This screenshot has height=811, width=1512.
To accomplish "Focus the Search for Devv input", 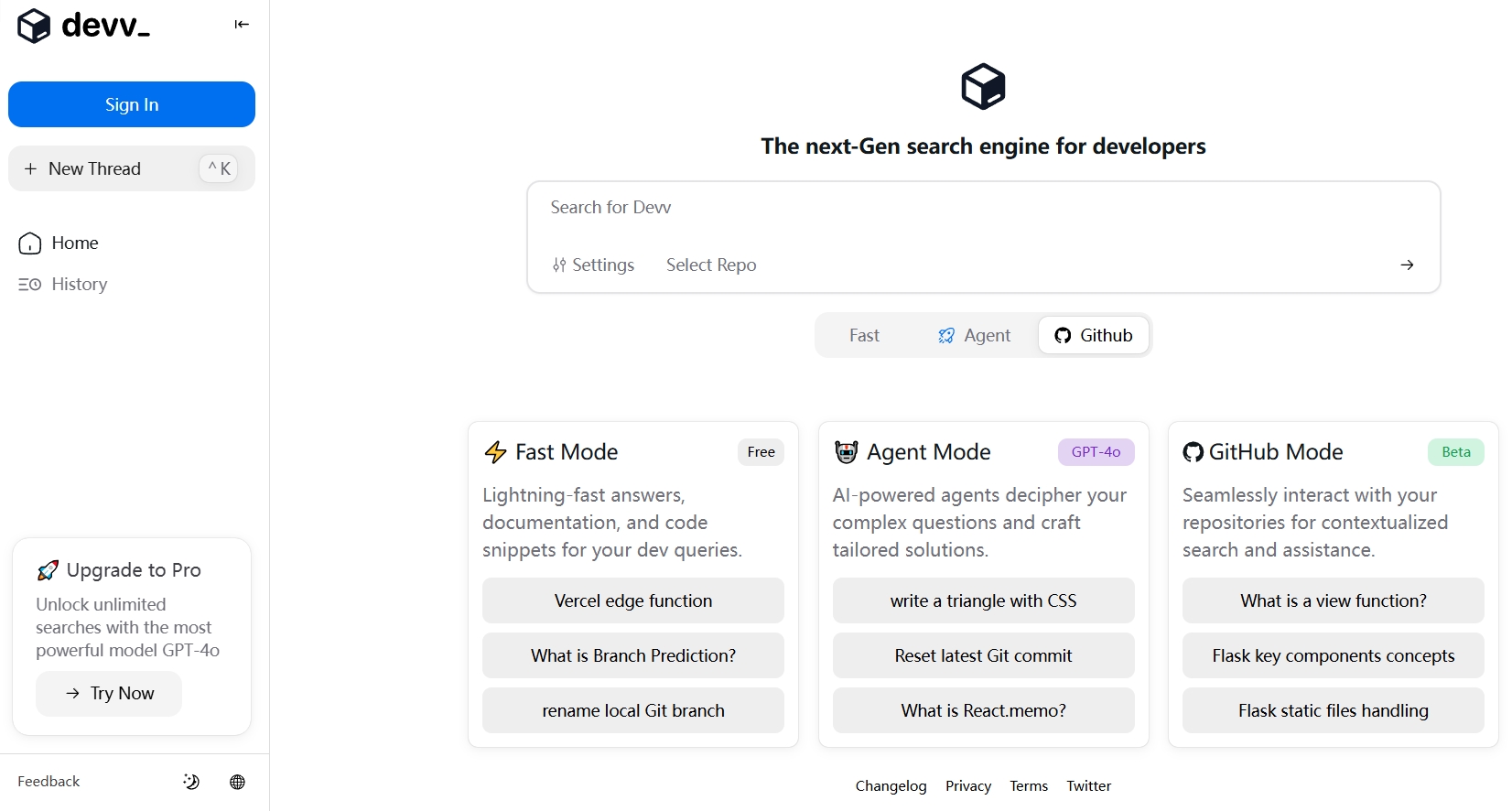I will (983, 208).
